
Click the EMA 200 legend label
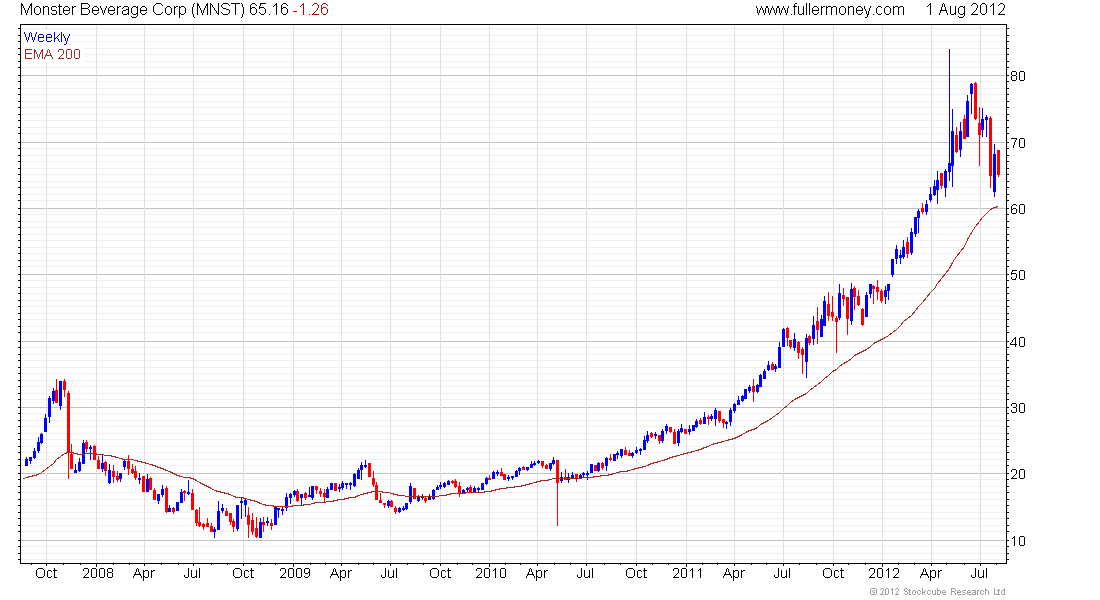(52, 55)
